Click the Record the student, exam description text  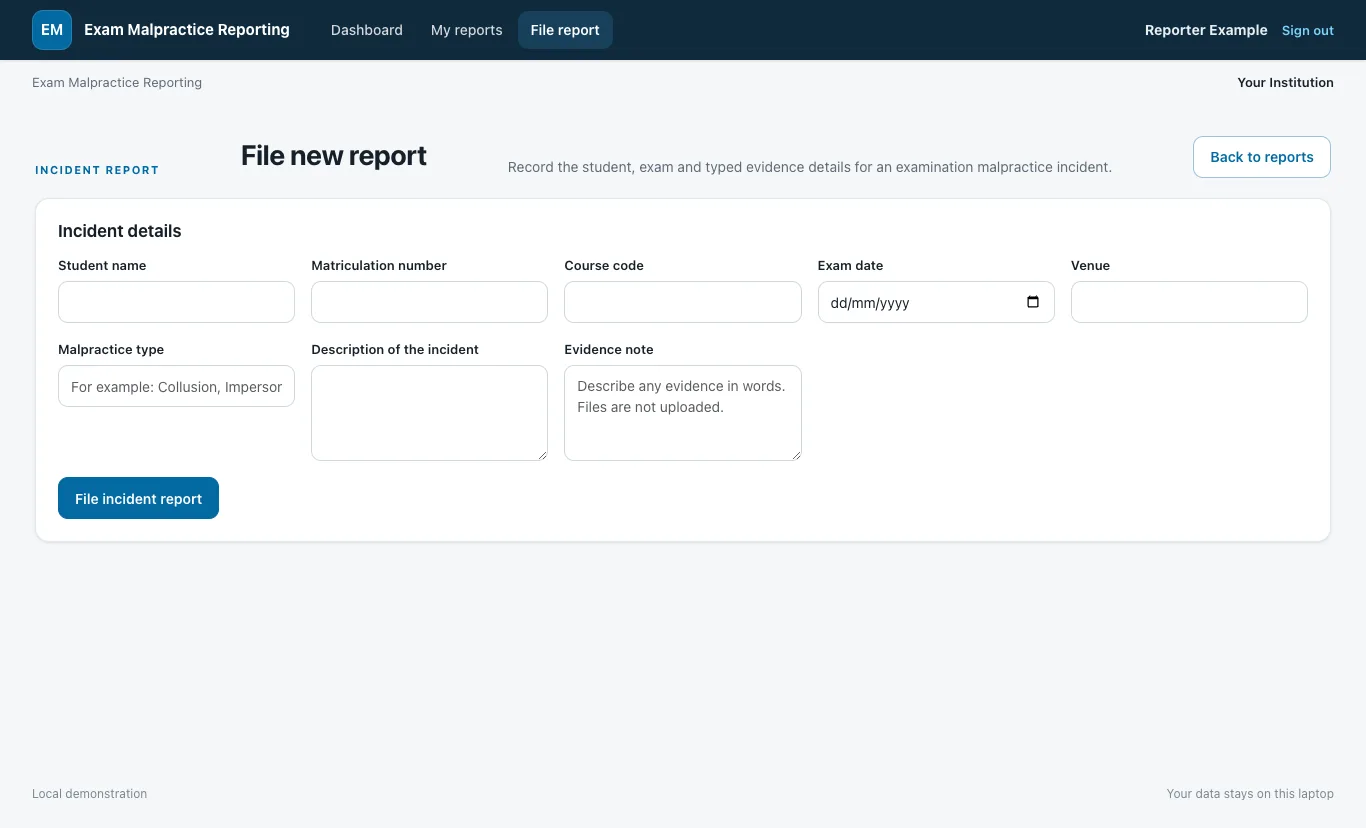[x=810, y=167]
